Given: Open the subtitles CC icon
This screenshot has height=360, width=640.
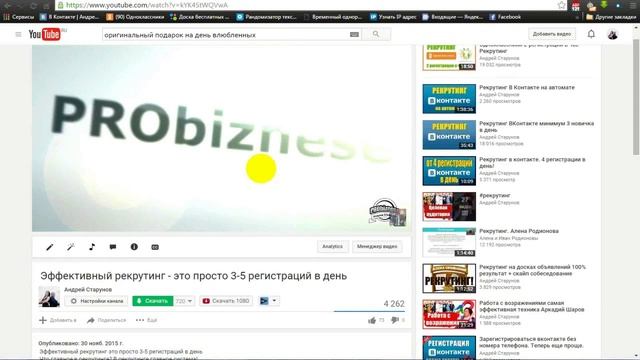Looking at the screenshot, I should click(155, 247).
